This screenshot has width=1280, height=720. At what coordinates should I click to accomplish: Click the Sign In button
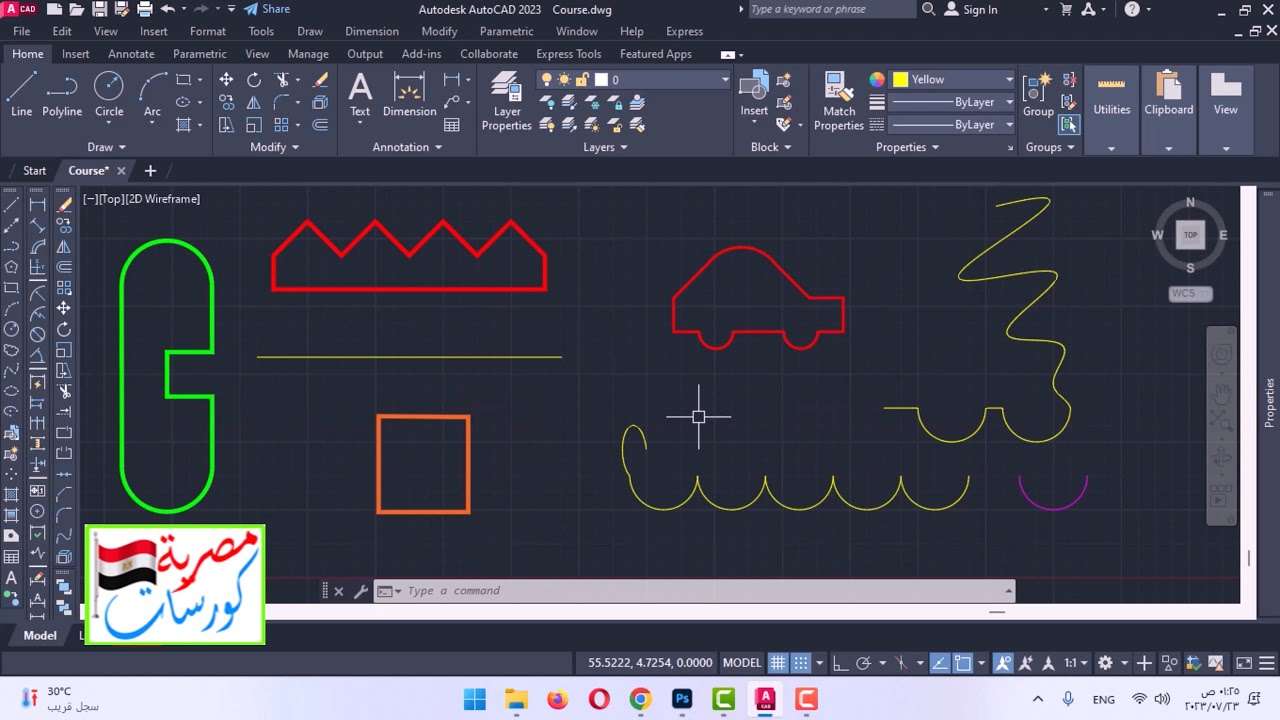pyautogui.click(x=971, y=9)
